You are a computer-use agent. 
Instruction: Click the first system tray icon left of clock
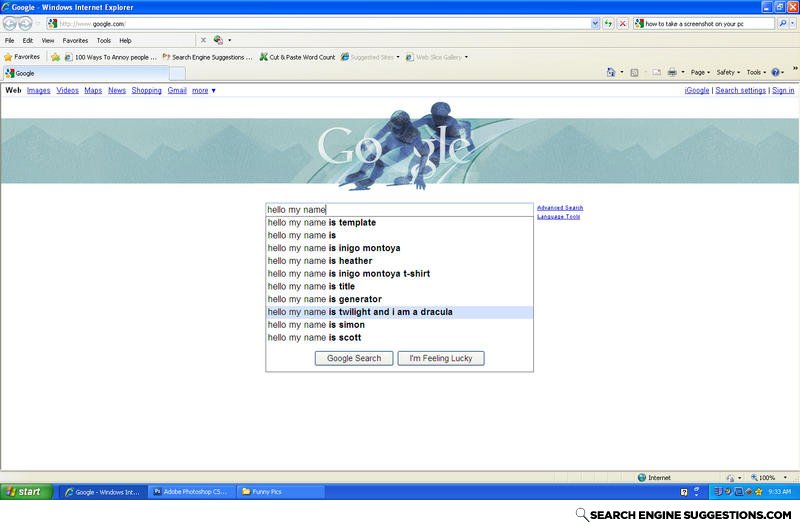[718, 492]
